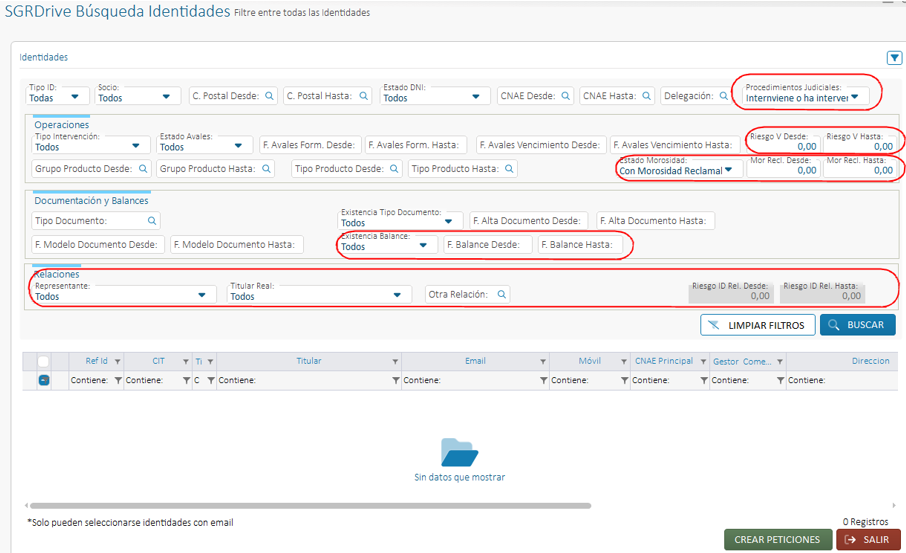Tick the select-all checkbox in table header
Screen dimensions: 906x553
click(43, 362)
